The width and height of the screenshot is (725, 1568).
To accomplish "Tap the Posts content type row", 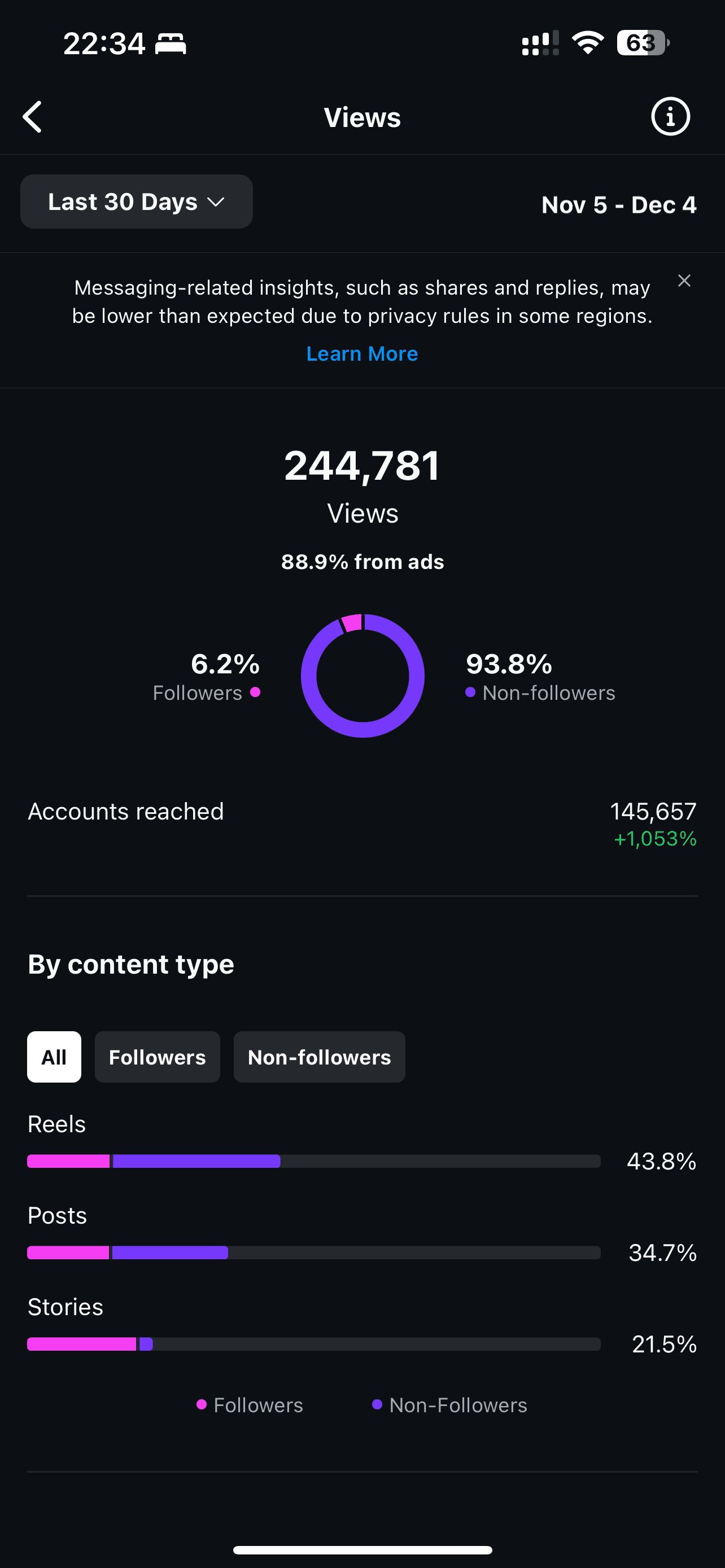I will [362, 1233].
